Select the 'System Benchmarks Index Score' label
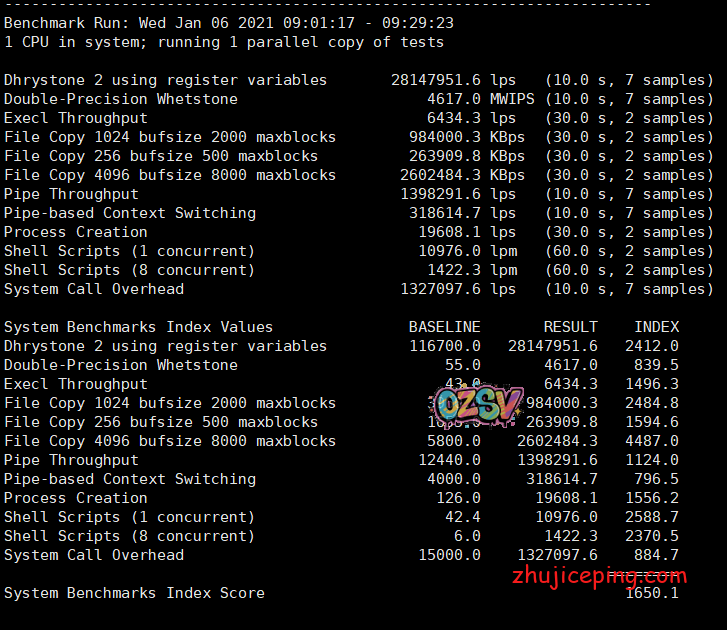The width and height of the screenshot is (727, 630). pos(134,593)
